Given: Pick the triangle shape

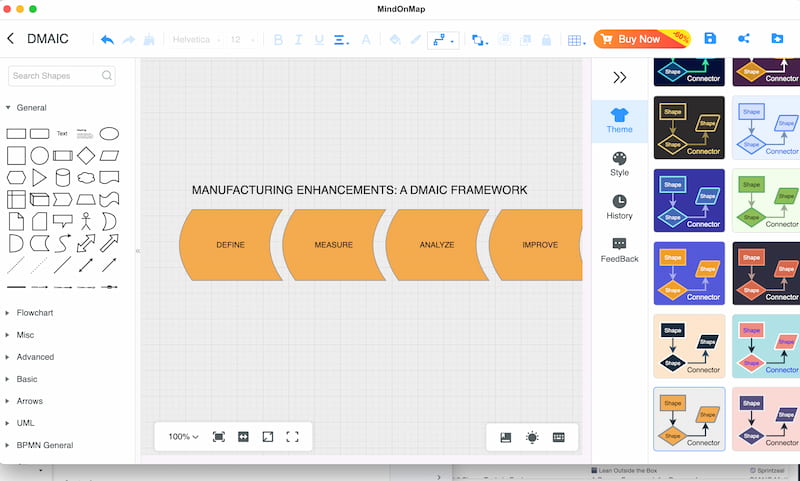Looking at the screenshot, I should (39, 178).
